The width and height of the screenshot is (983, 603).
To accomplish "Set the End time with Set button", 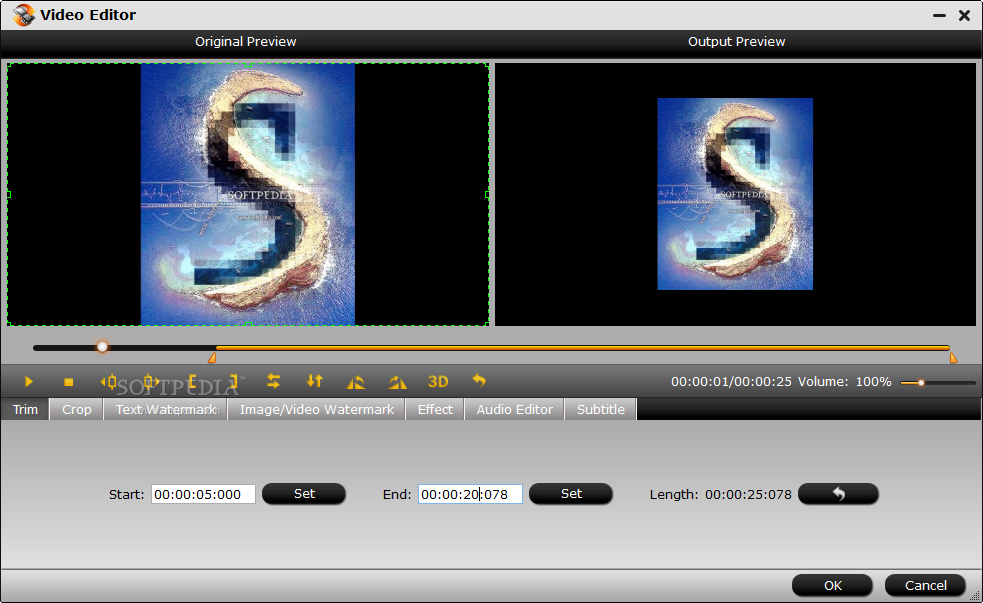I will click(x=571, y=493).
